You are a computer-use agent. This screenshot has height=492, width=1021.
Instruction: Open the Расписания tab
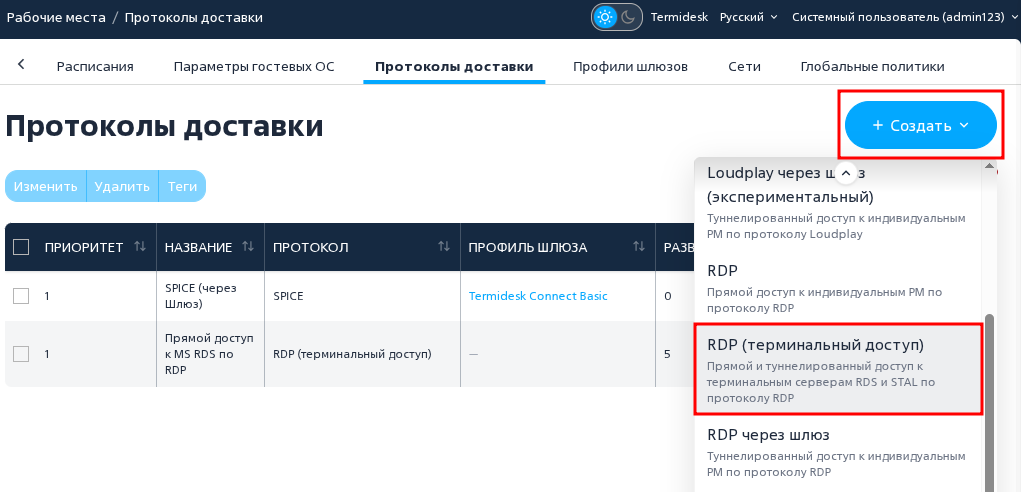95,66
